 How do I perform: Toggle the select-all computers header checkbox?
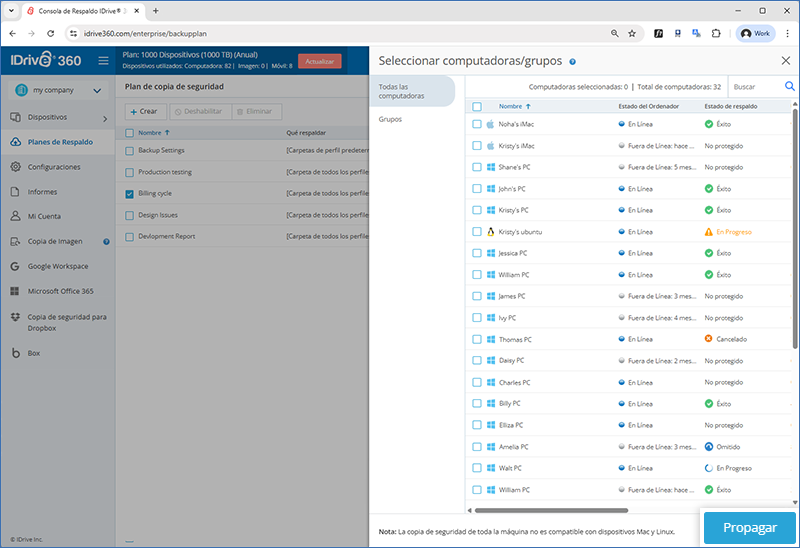[477, 106]
